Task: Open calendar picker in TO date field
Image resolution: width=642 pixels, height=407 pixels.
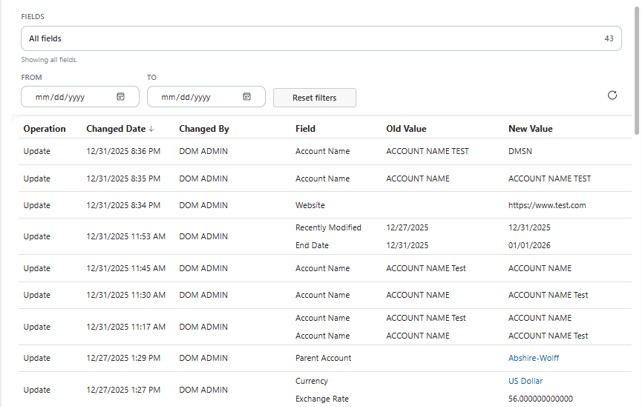Action: click(246, 97)
